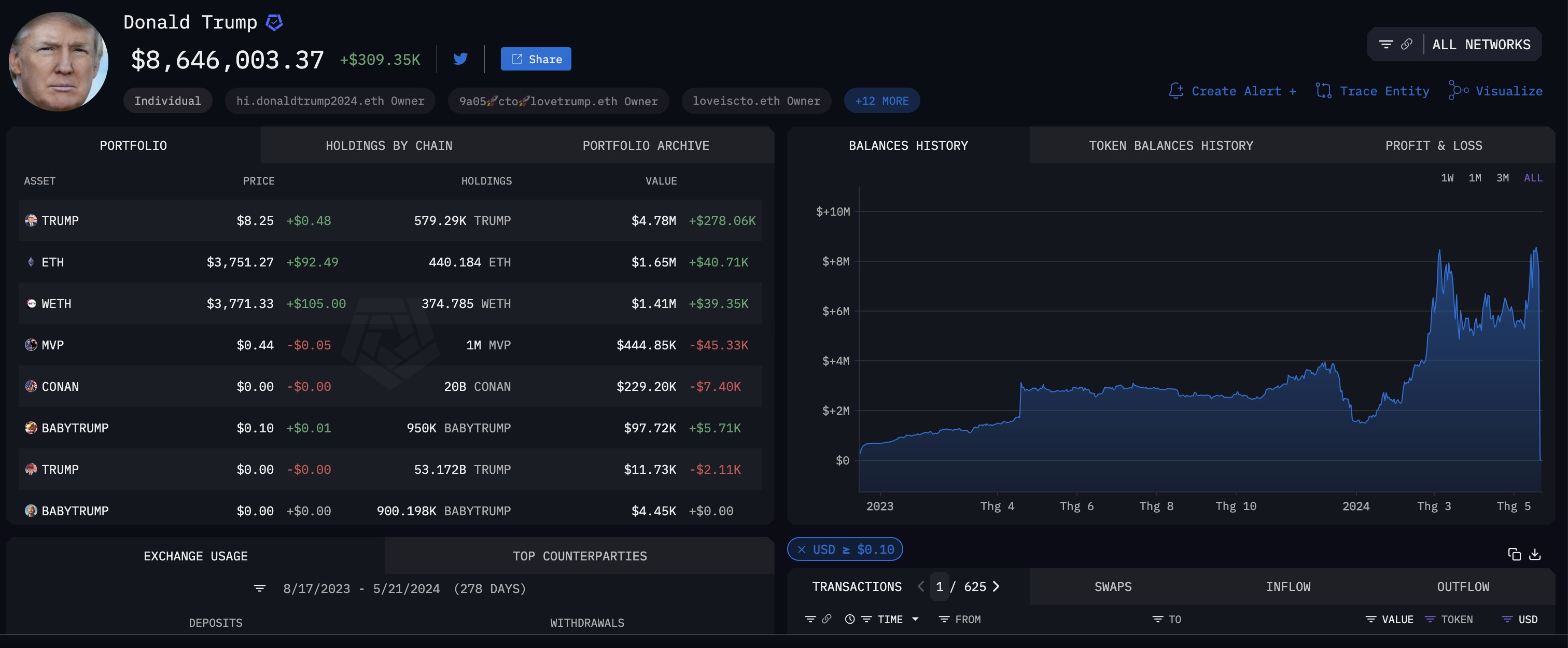The width and height of the screenshot is (1568, 648).
Task: Click the chain-link icon in the transactions header
Action: pyautogui.click(x=827, y=619)
